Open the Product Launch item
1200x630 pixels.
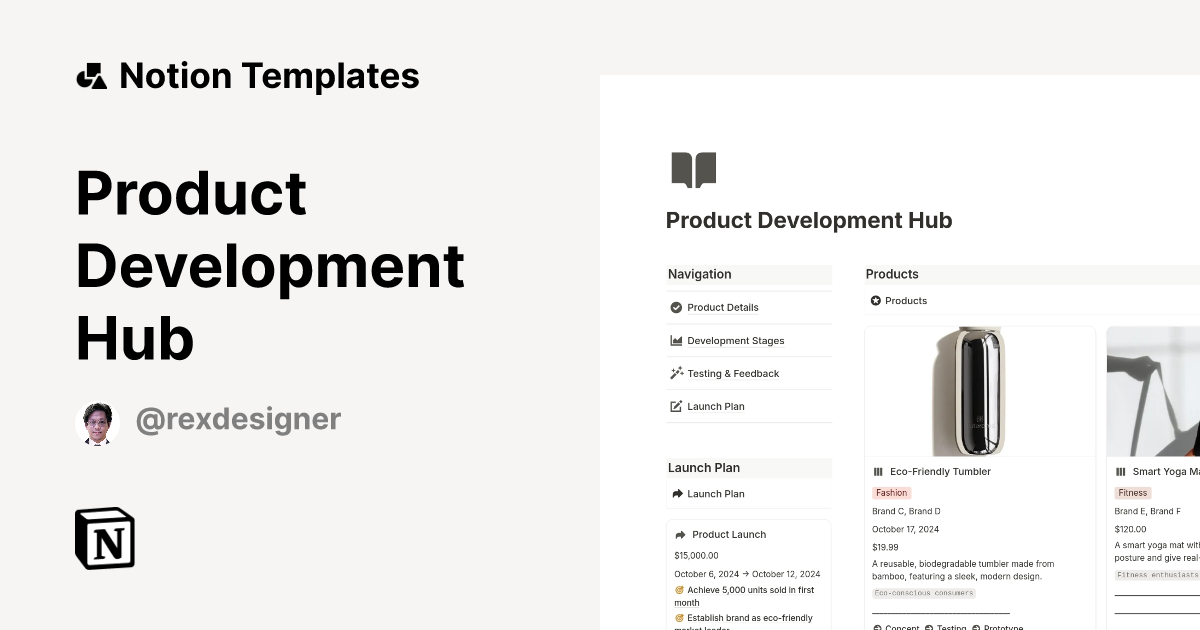pos(729,534)
